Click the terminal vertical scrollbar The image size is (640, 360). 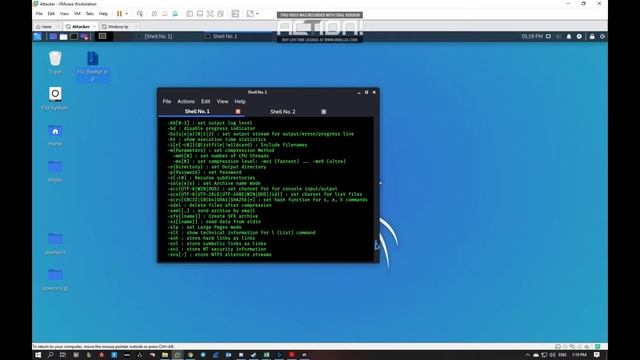tap(375, 189)
